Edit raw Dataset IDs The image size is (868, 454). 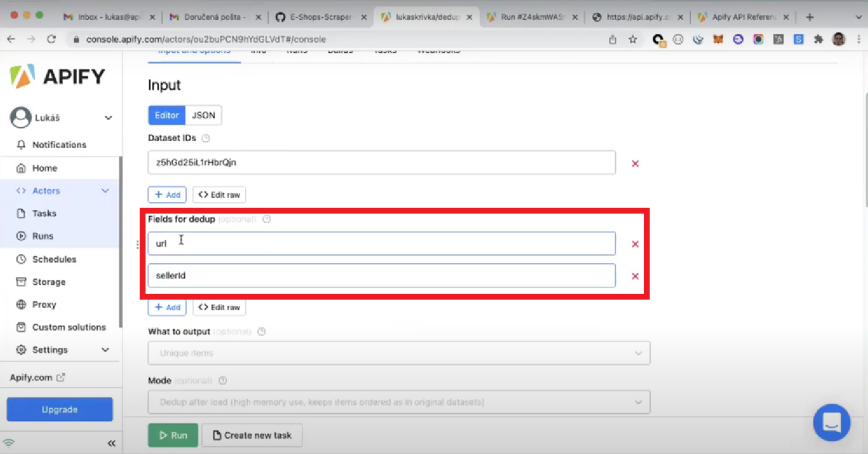click(x=219, y=195)
